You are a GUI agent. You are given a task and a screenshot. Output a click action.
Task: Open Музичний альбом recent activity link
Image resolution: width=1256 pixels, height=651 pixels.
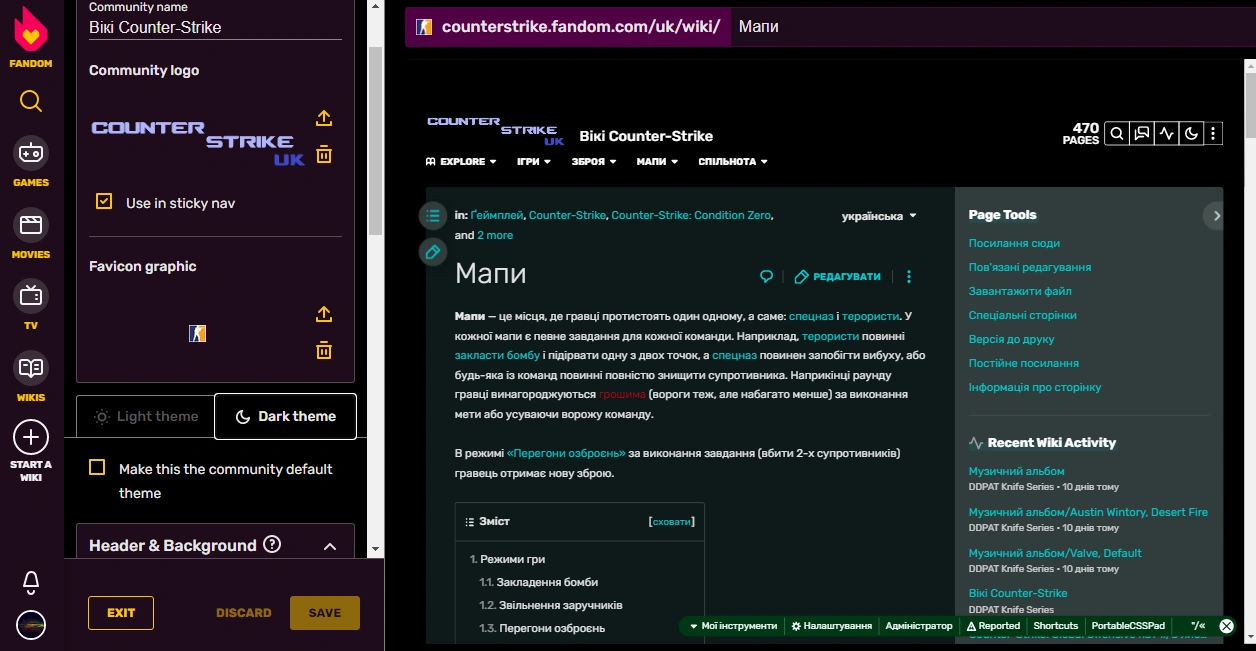(x=1016, y=471)
